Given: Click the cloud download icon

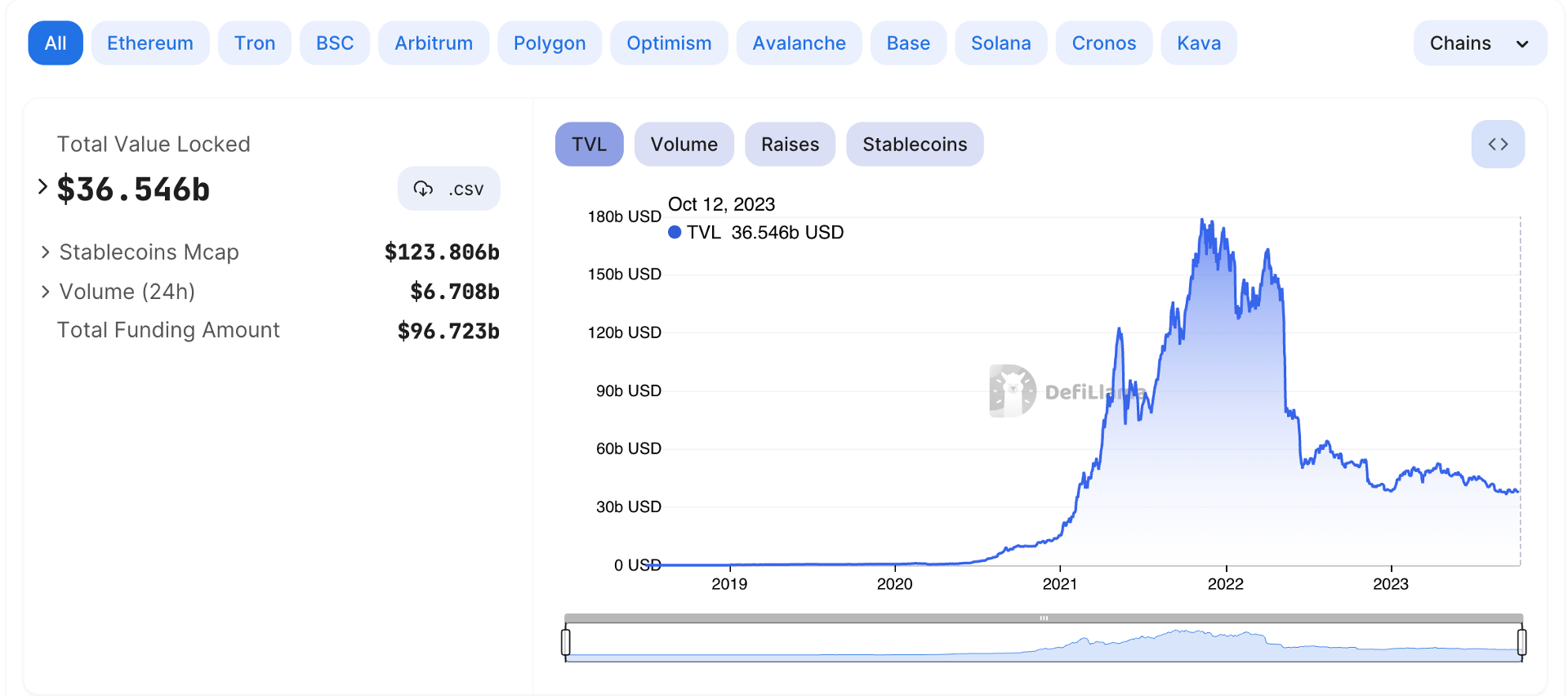Looking at the screenshot, I should click(423, 189).
